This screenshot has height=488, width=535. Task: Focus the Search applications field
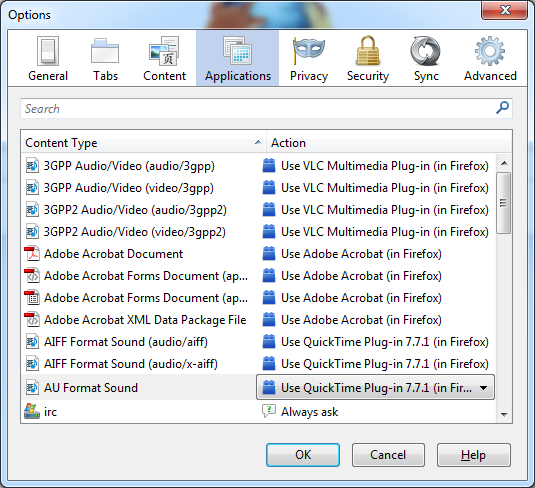click(x=266, y=109)
